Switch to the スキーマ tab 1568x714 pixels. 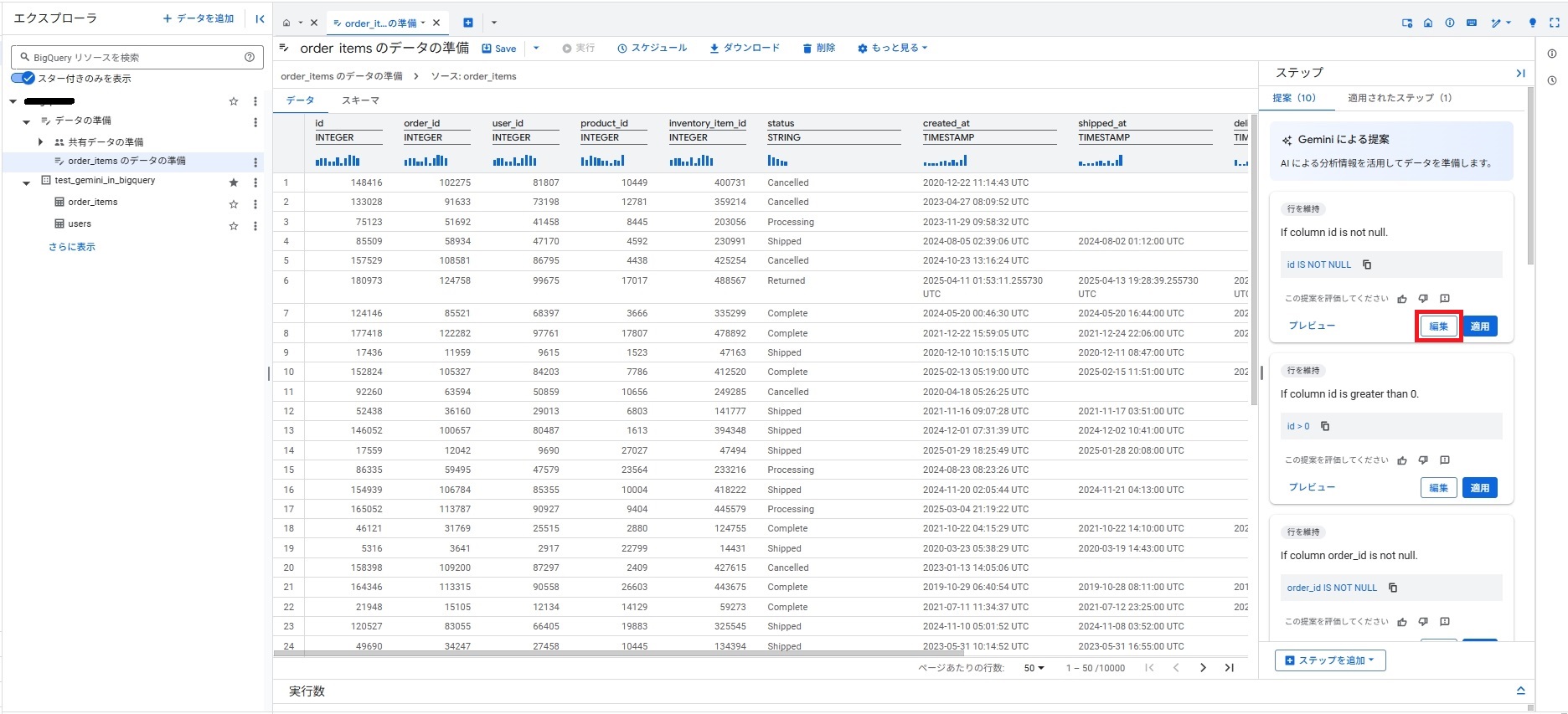point(360,100)
